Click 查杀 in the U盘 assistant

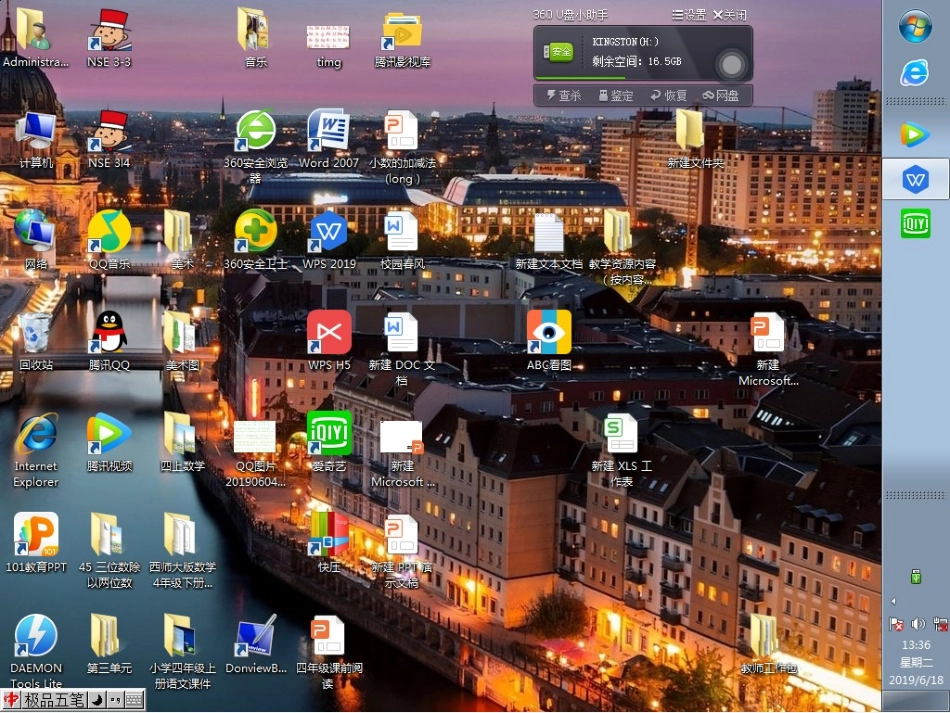pos(563,96)
